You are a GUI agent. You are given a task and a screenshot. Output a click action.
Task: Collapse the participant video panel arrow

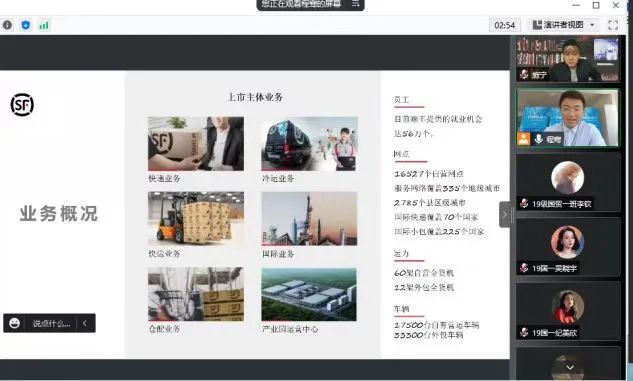click(x=504, y=214)
